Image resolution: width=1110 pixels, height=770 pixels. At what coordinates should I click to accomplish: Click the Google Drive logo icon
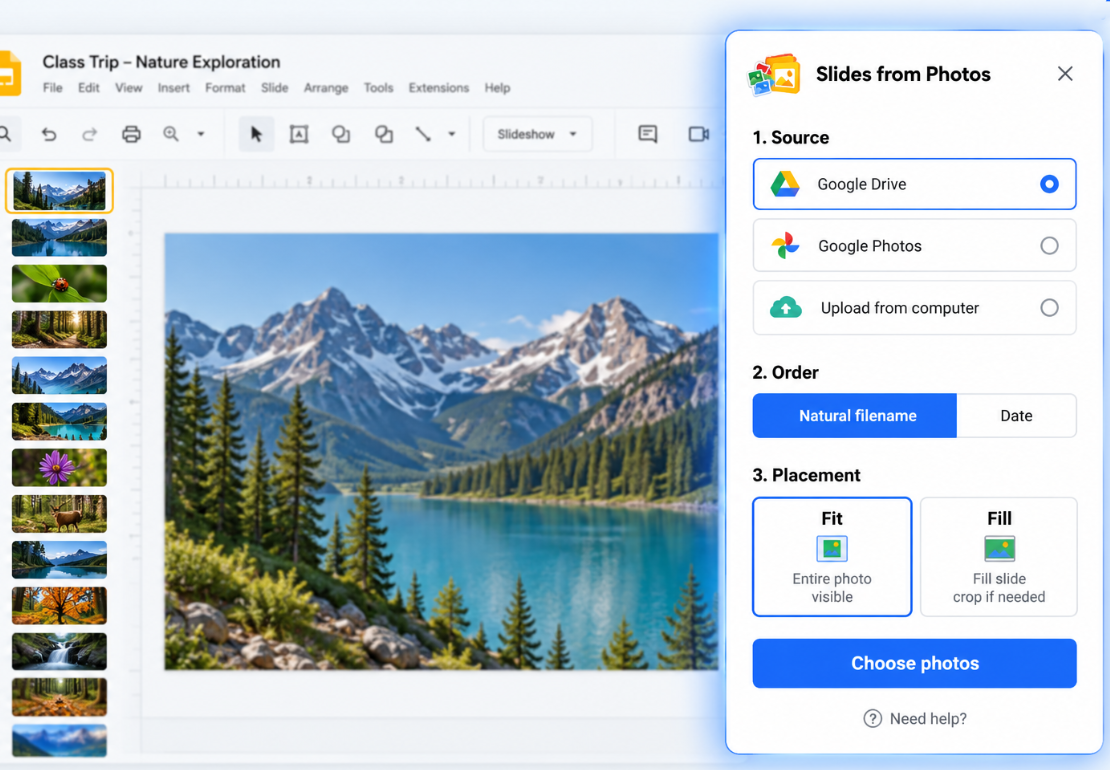(785, 184)
